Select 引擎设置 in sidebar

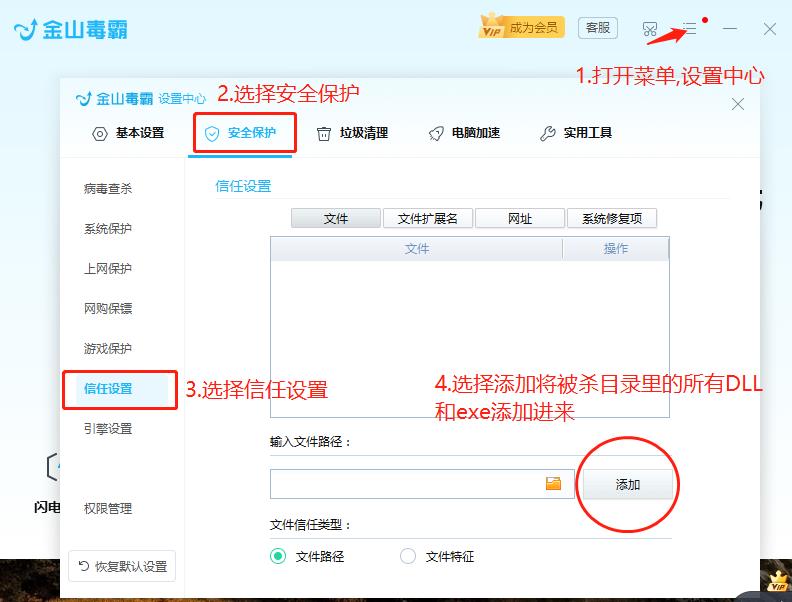click(108, 429)
